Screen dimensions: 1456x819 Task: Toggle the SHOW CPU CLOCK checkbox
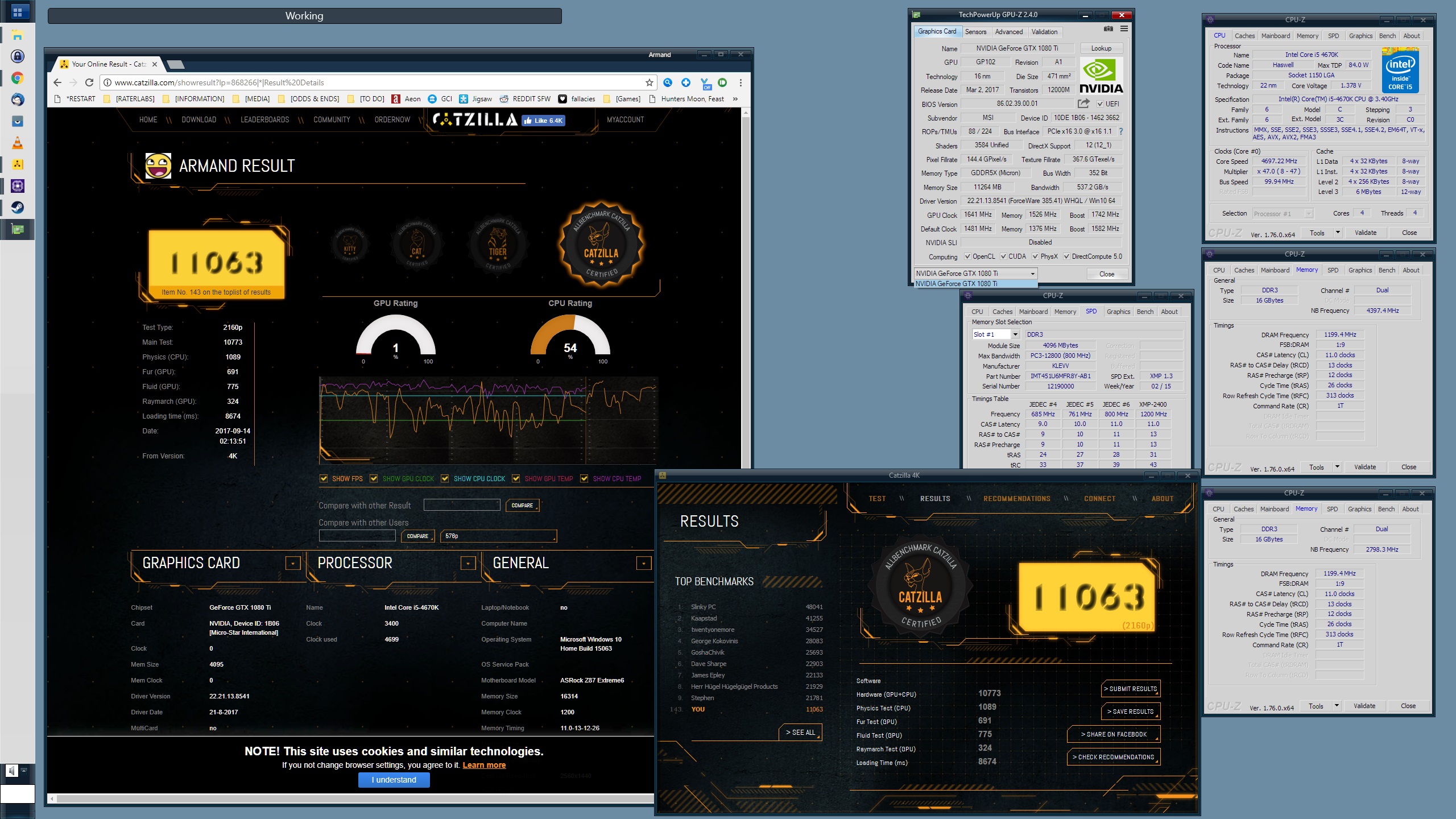[x=445, y=479]
